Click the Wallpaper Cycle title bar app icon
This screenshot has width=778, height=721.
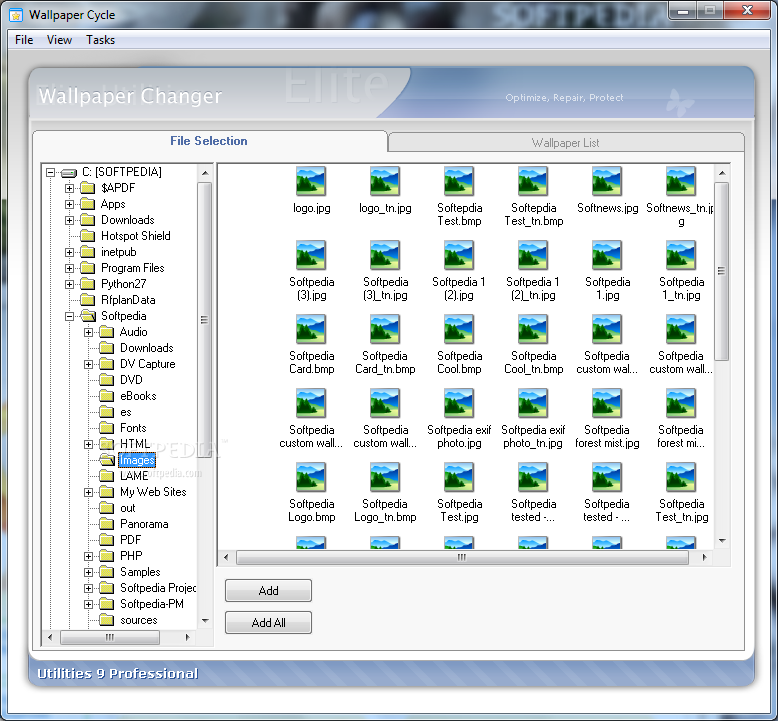16,15
